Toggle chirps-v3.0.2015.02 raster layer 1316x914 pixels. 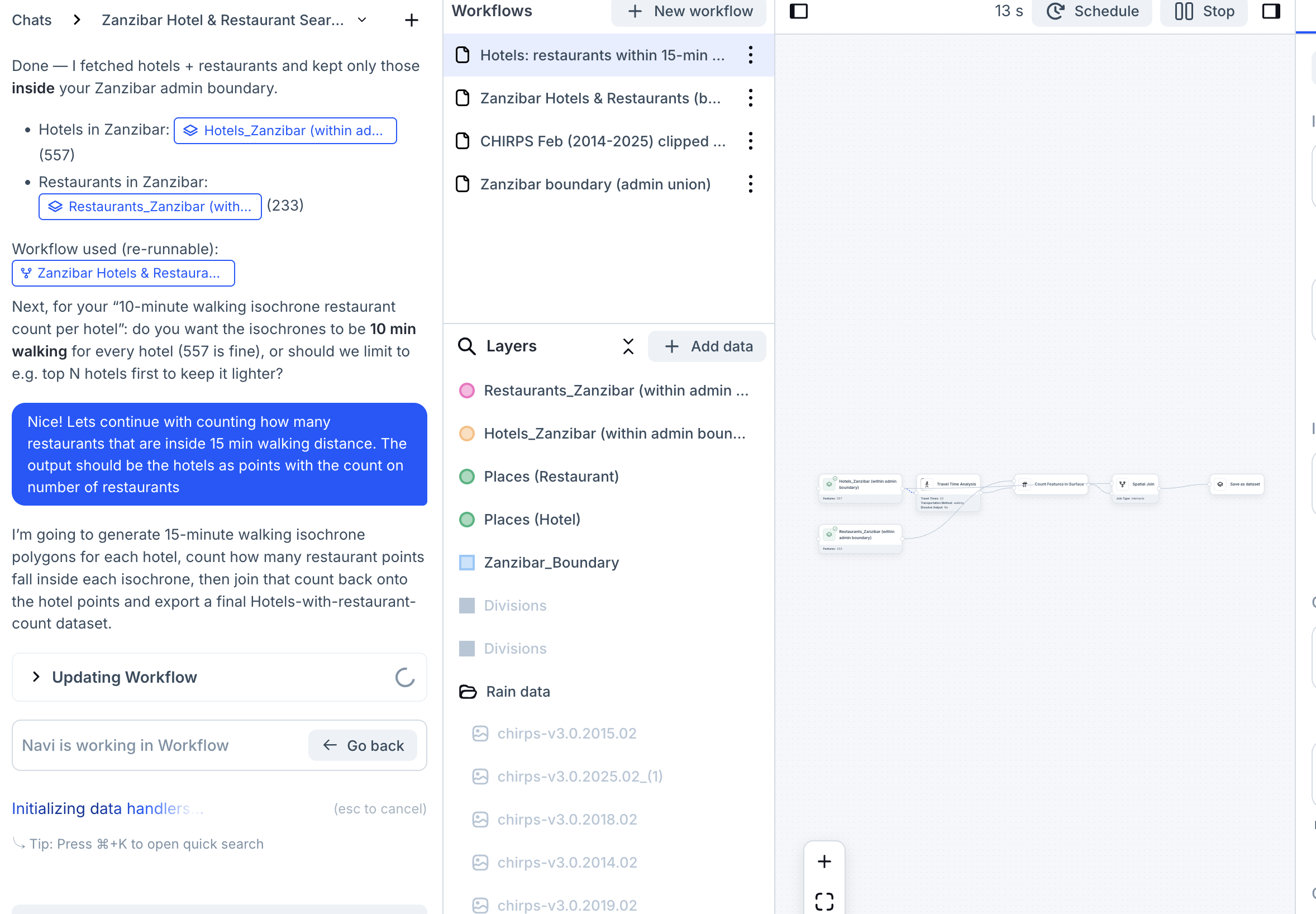pos(480,733)
